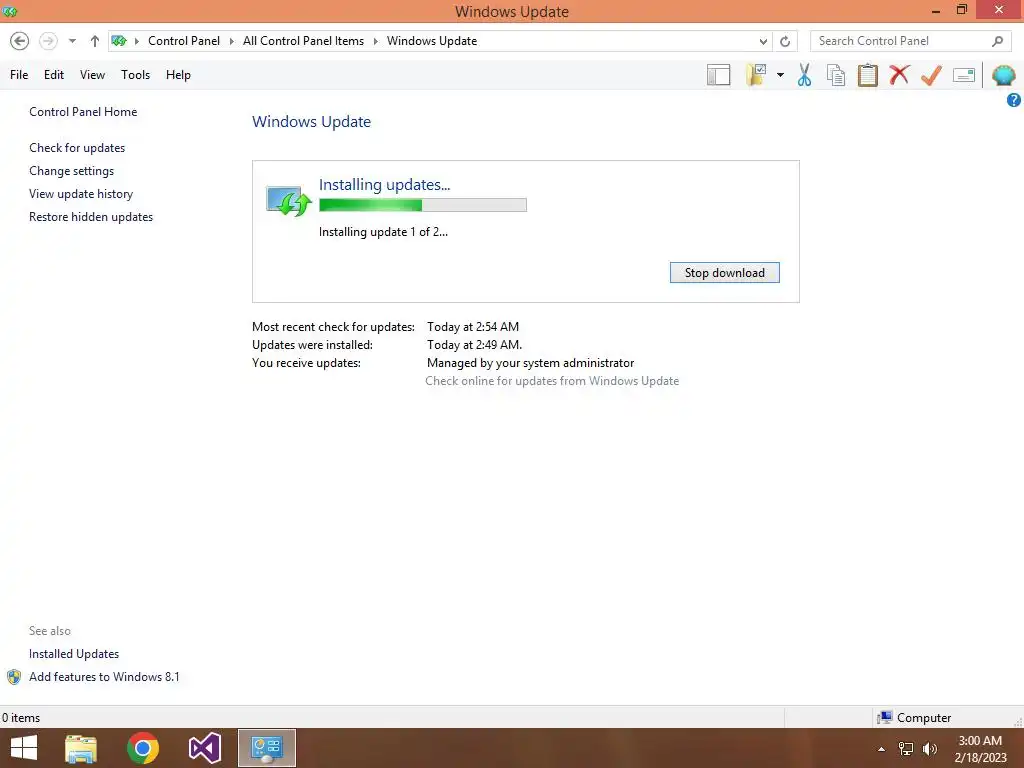Click the window system icon in title bar
Screen dimensions: 1024x768
coord(10,11)
